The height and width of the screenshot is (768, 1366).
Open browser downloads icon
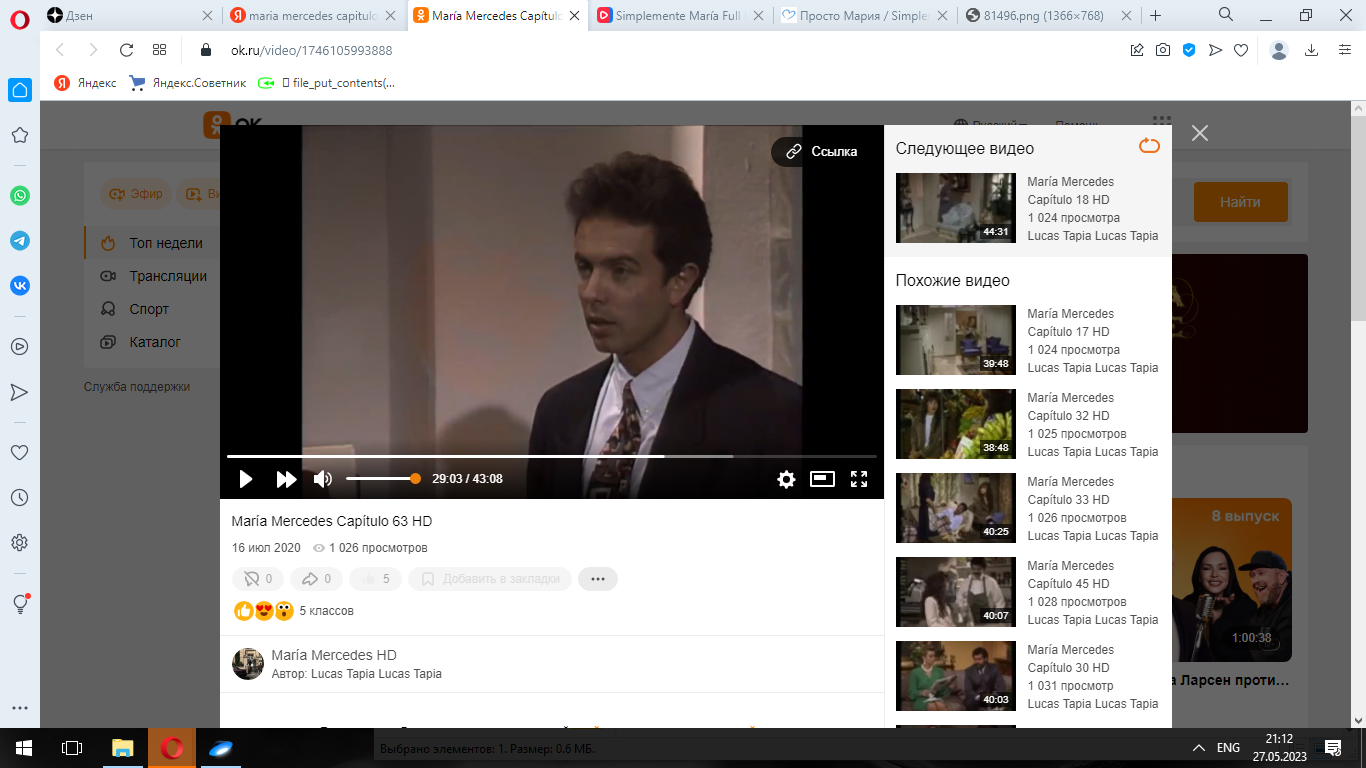pos(1312,50)
